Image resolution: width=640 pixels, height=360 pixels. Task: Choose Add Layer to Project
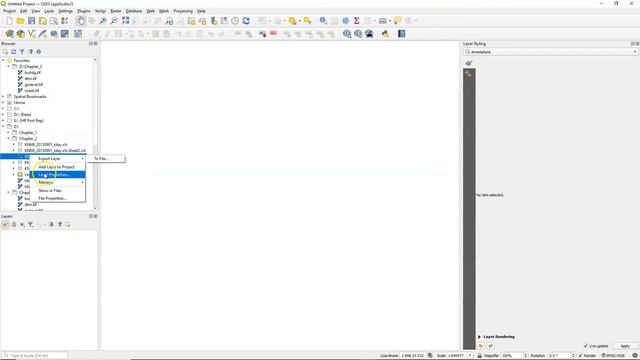point(58,167)
